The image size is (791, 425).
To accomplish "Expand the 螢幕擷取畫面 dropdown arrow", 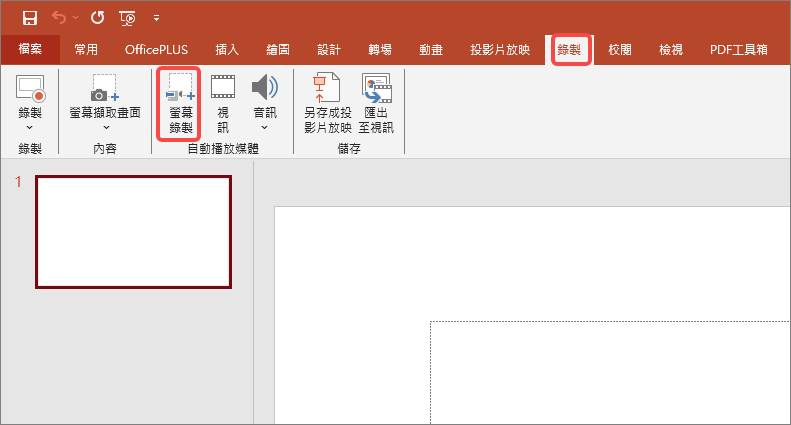I will pyautogui.click(x=105, y=128).
